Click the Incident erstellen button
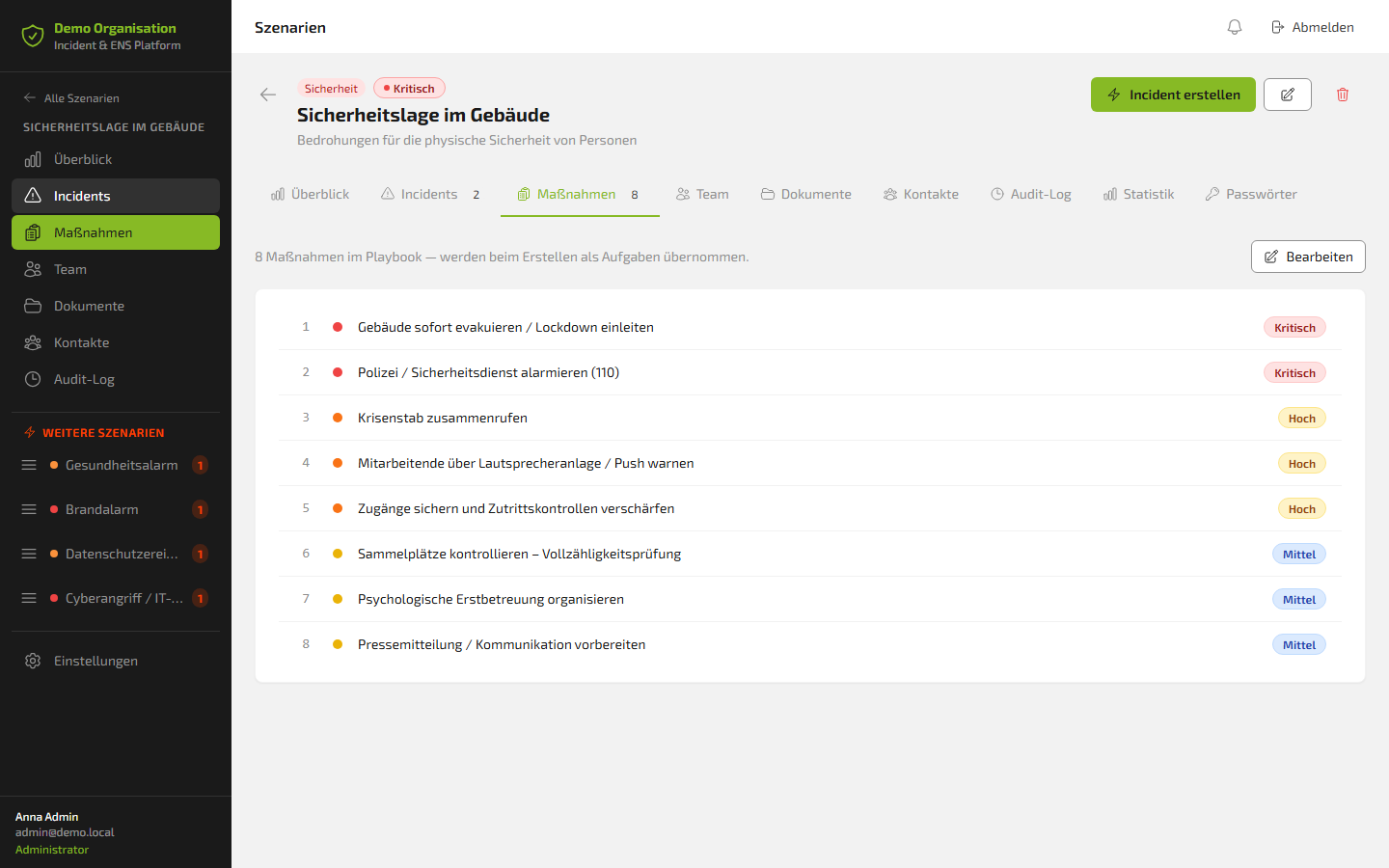 1173,95
